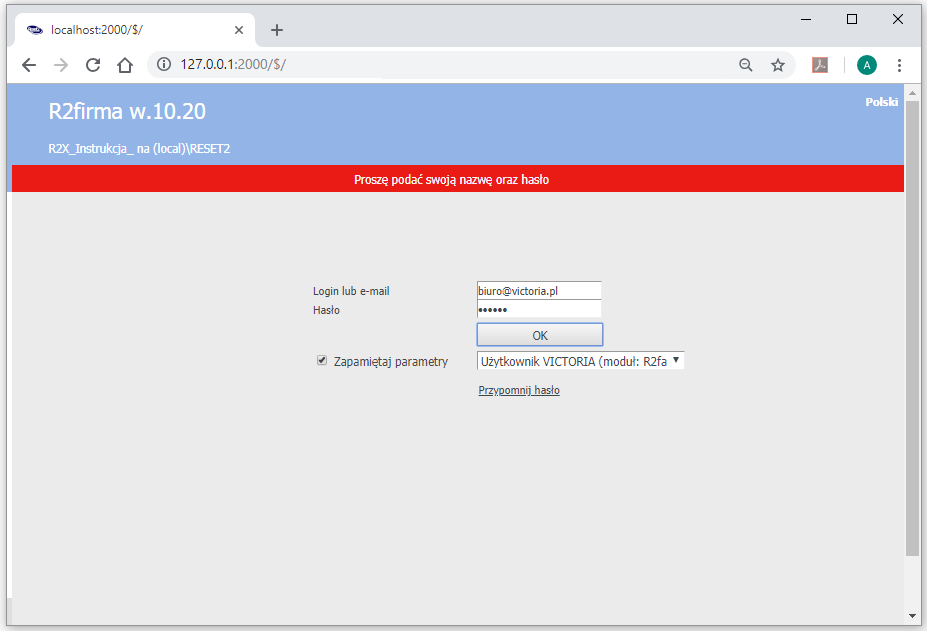Go back with the browser back arrow
Image resolution: width=927 pixels, height=631 pixels.
[x=29, y=65]
